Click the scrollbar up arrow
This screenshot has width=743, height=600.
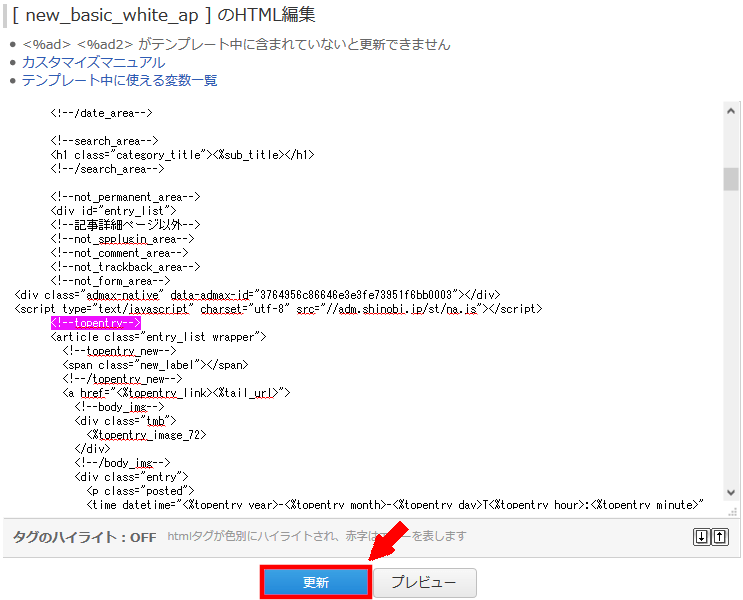[731, 111]
